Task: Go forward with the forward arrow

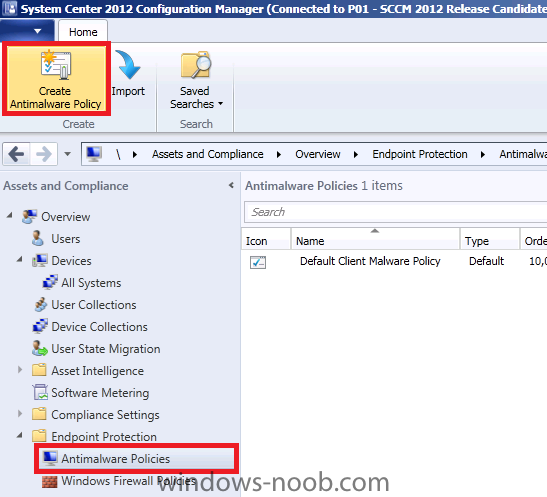Action: click(x=44, y=154)
